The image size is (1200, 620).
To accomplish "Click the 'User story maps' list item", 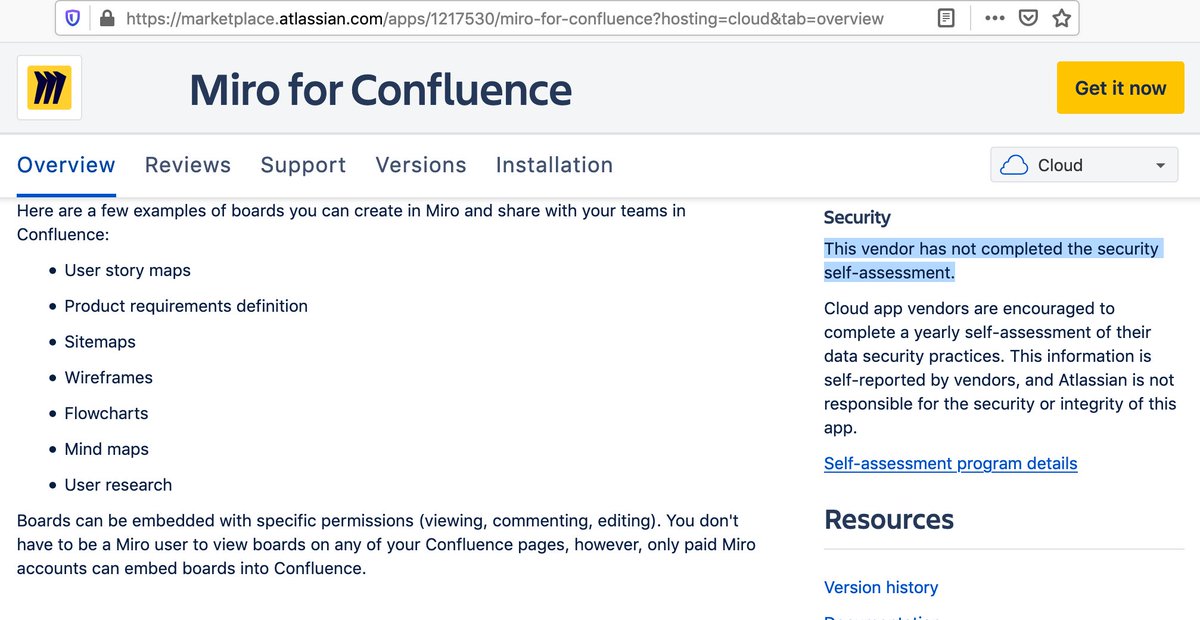I will pos(128,270).
